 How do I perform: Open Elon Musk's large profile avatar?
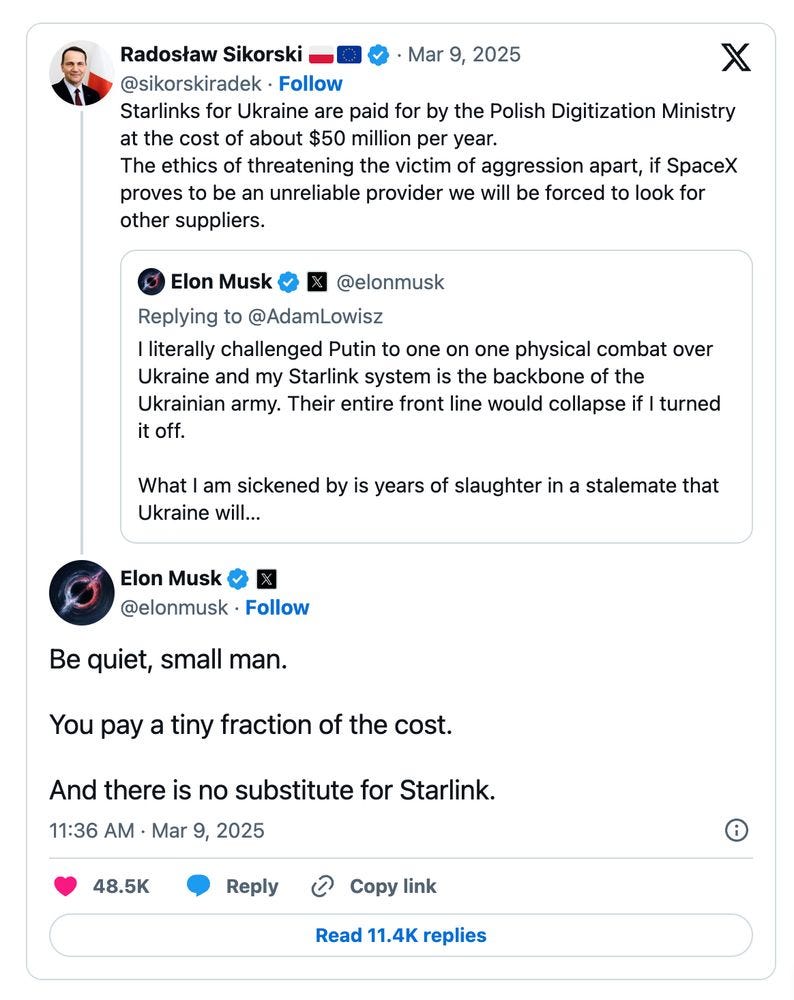(81, 593)
